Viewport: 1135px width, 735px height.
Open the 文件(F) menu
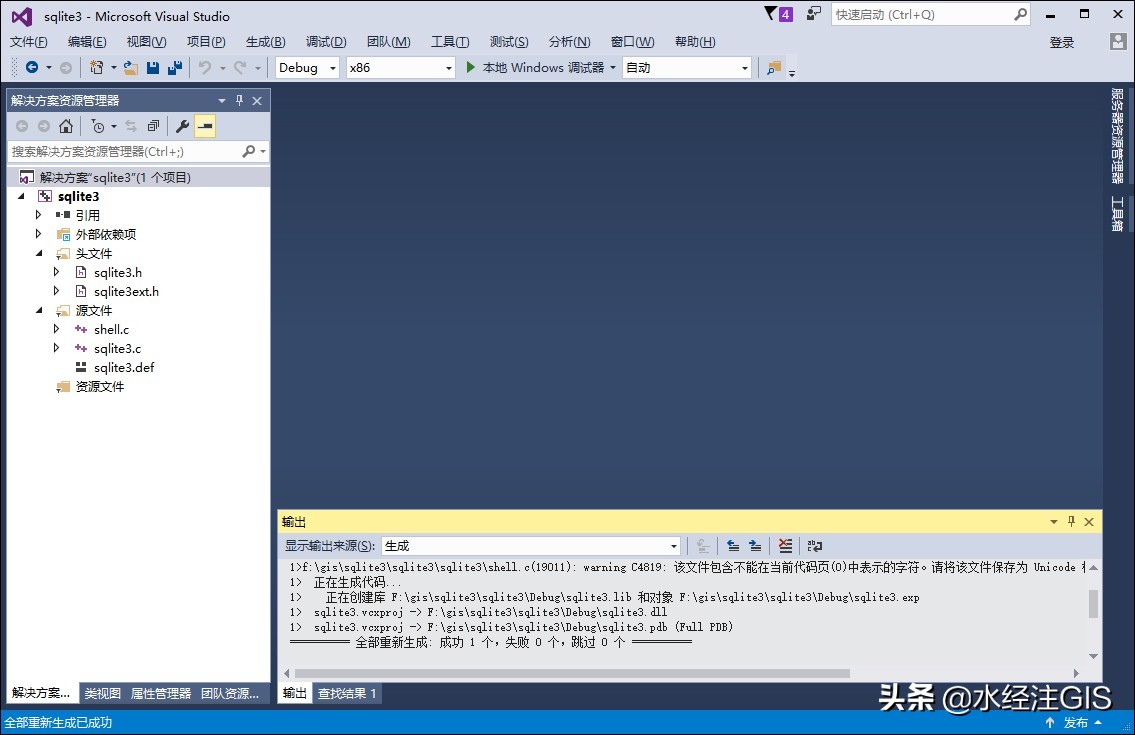29,42
